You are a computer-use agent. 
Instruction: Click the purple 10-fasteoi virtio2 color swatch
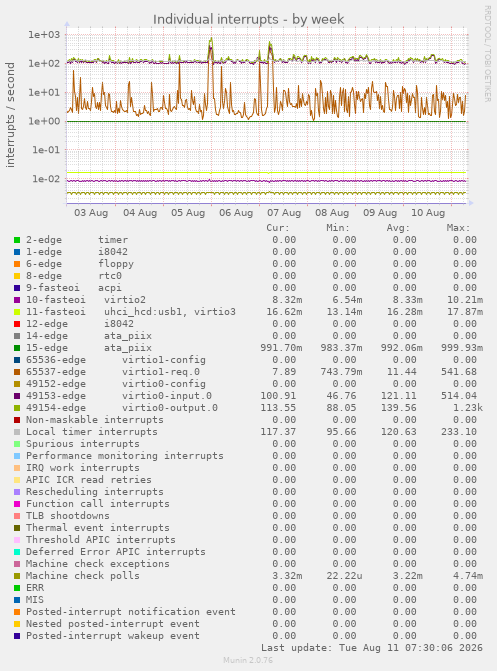tap(17, 300)
